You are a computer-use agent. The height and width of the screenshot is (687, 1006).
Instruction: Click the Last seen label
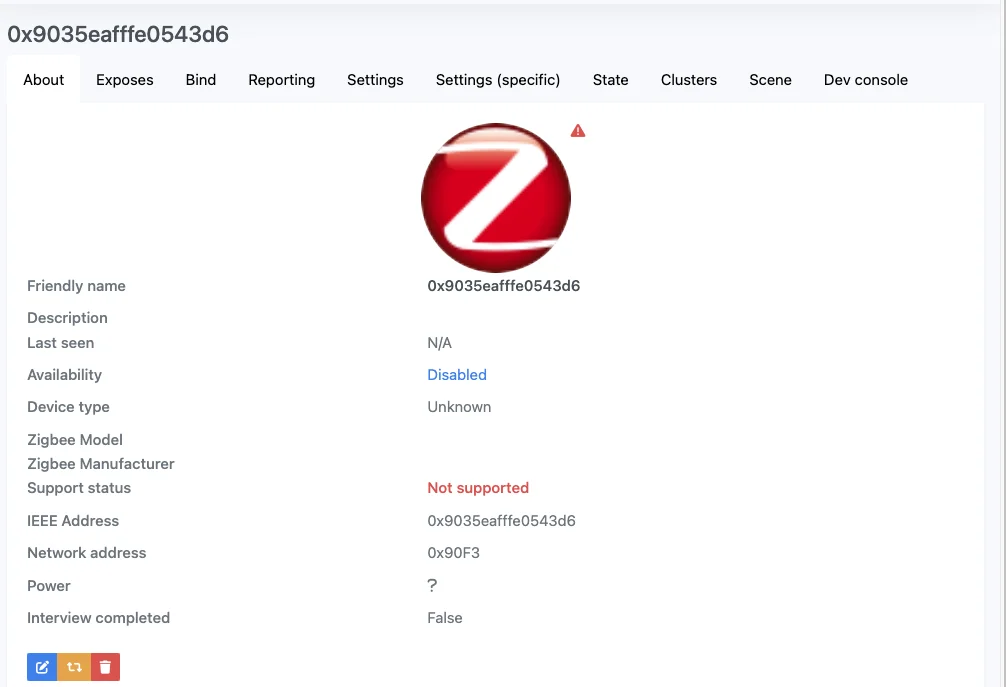click(x=60, y=343)
